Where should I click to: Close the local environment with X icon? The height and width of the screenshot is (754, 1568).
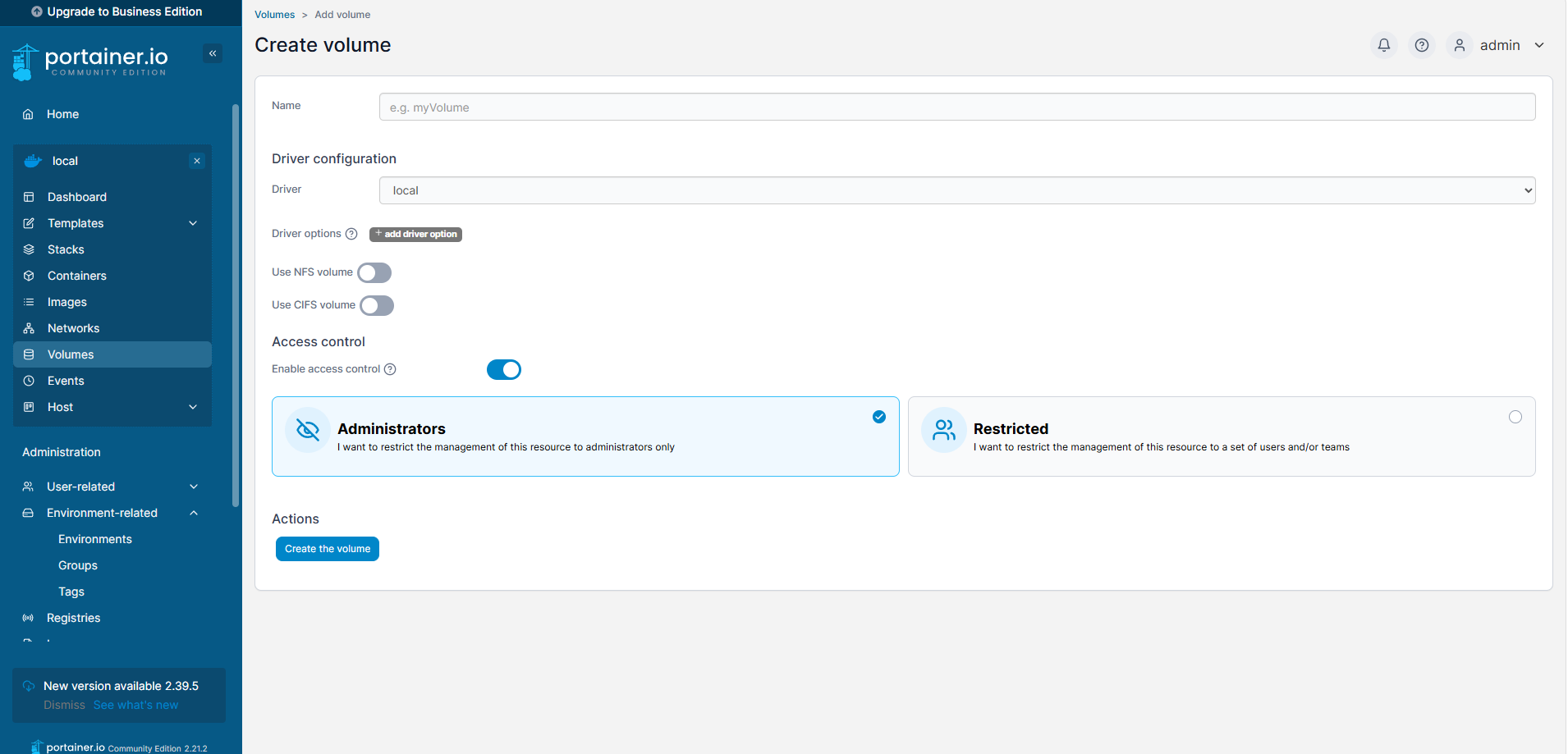click(197, 161)
